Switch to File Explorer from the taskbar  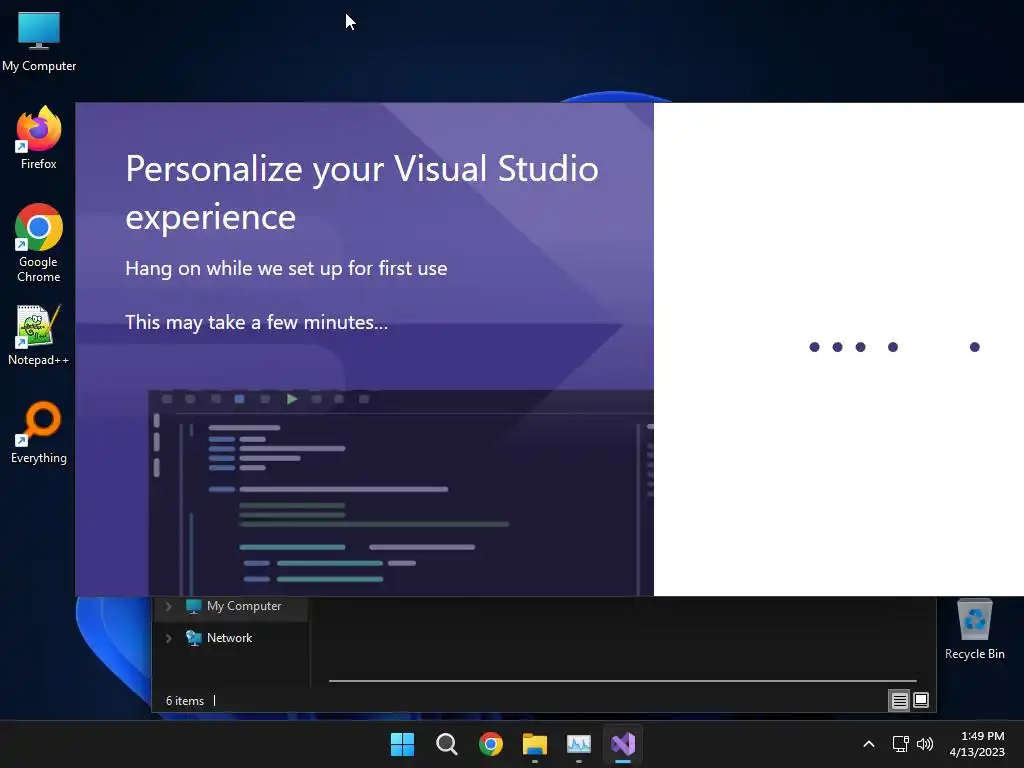535,744
